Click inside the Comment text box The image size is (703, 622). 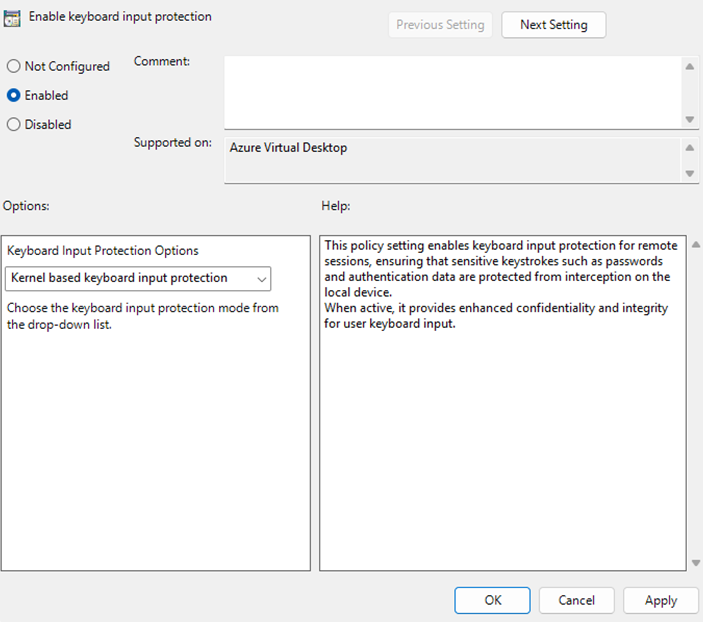[450, 92]
